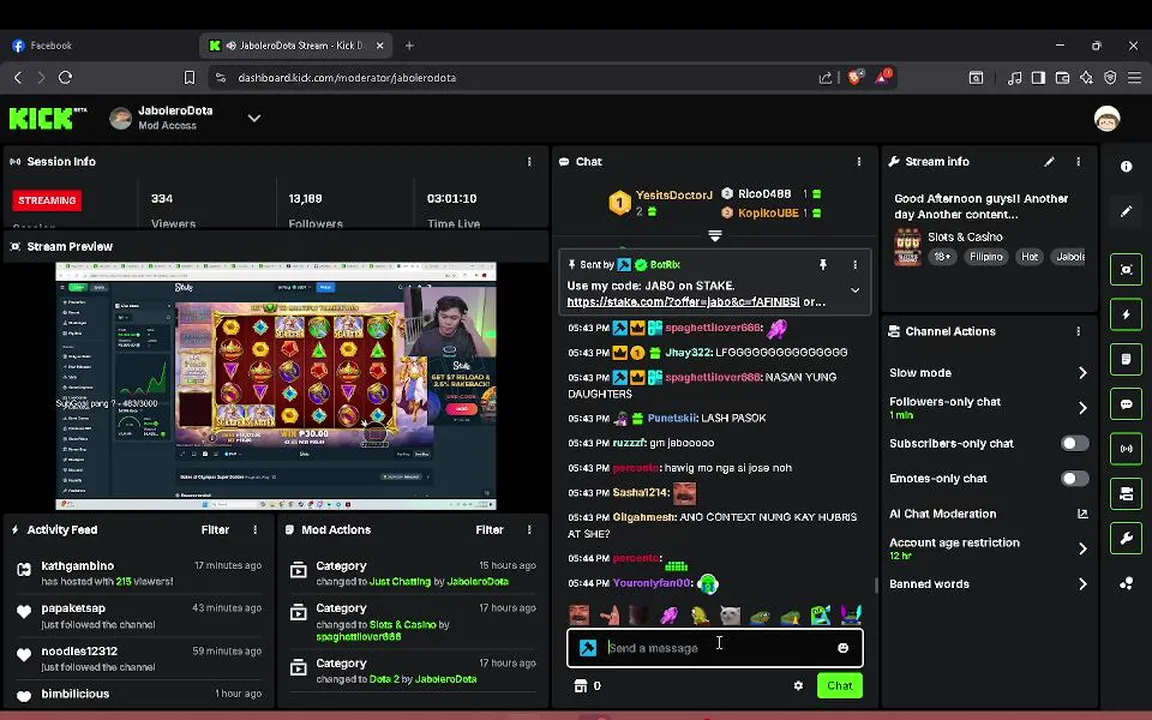Open Chat panel three-dot menu

(x=859, y=162)
